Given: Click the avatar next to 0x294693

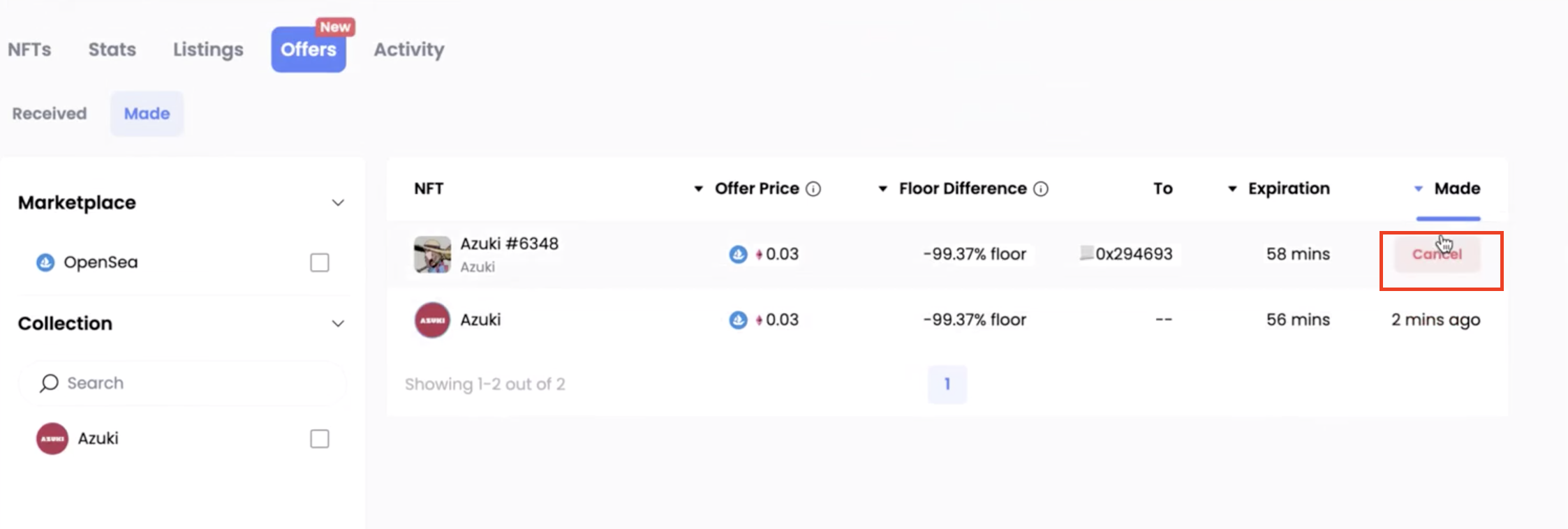Looking at the screenshot, I should [1086, 253].
